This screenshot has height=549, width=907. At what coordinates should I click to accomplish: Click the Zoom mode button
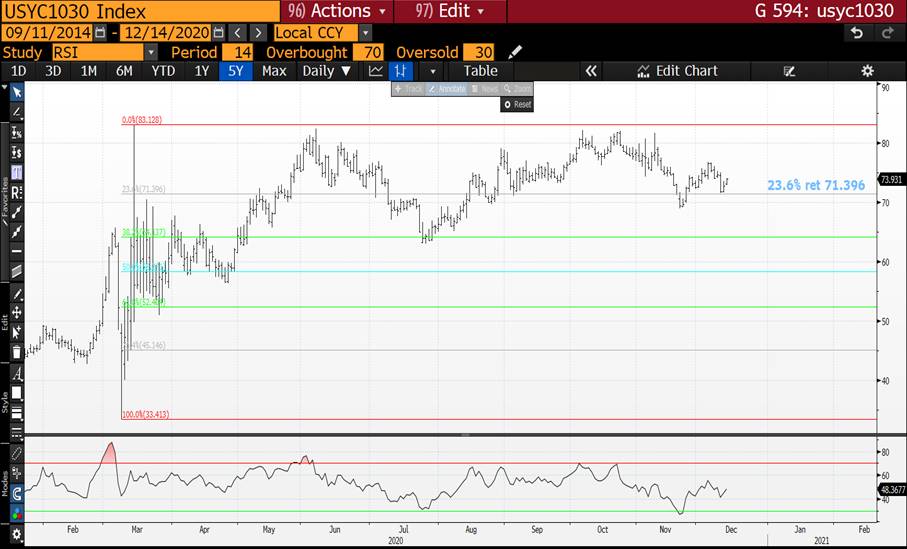coord(517,89)
